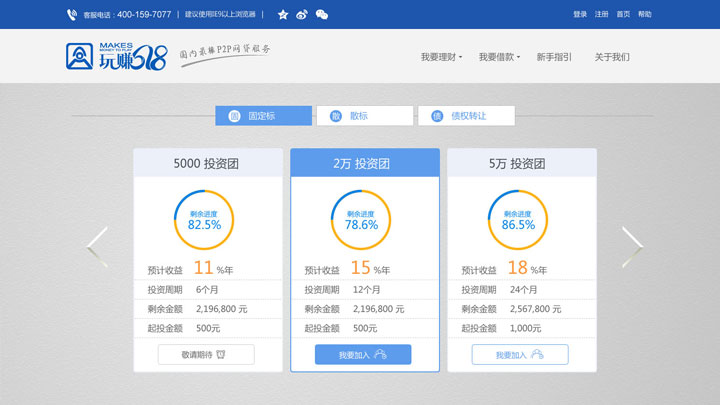Expand the 我要借款 dropdown menu
The width and height of the screenshot is (720, 405).
point(499,58)
